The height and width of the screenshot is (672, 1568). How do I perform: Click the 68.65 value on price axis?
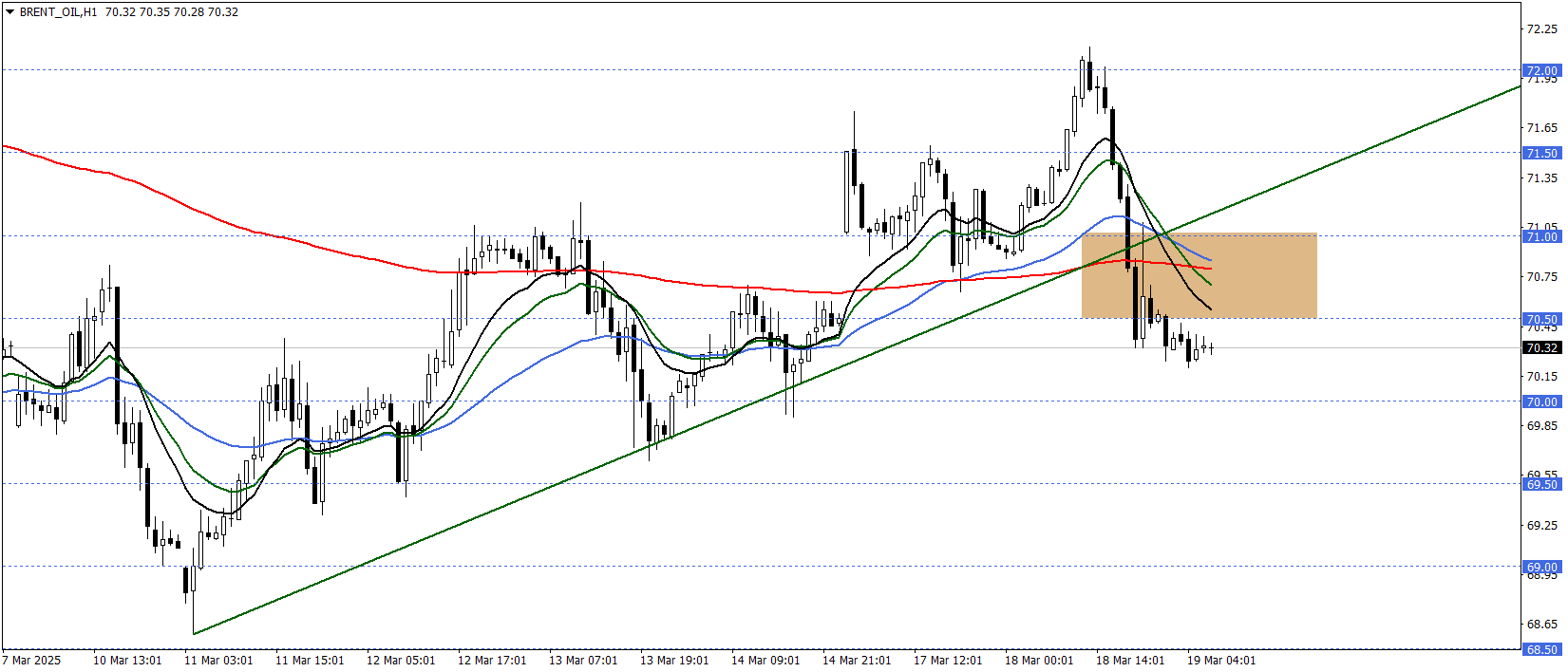pyautogui.click(x=1541, y=624)
